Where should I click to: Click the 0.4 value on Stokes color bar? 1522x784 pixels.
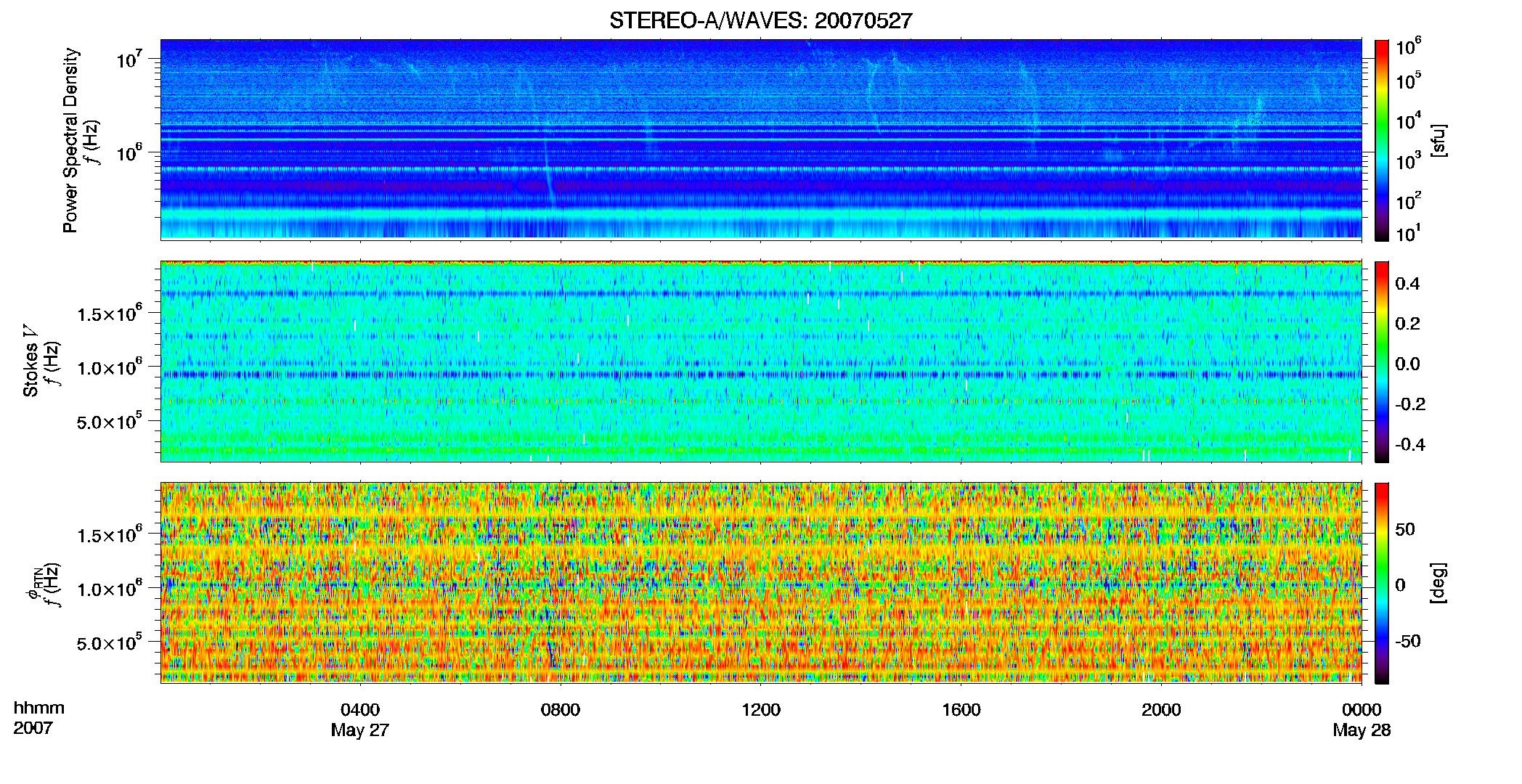(x=1407, y=284)
